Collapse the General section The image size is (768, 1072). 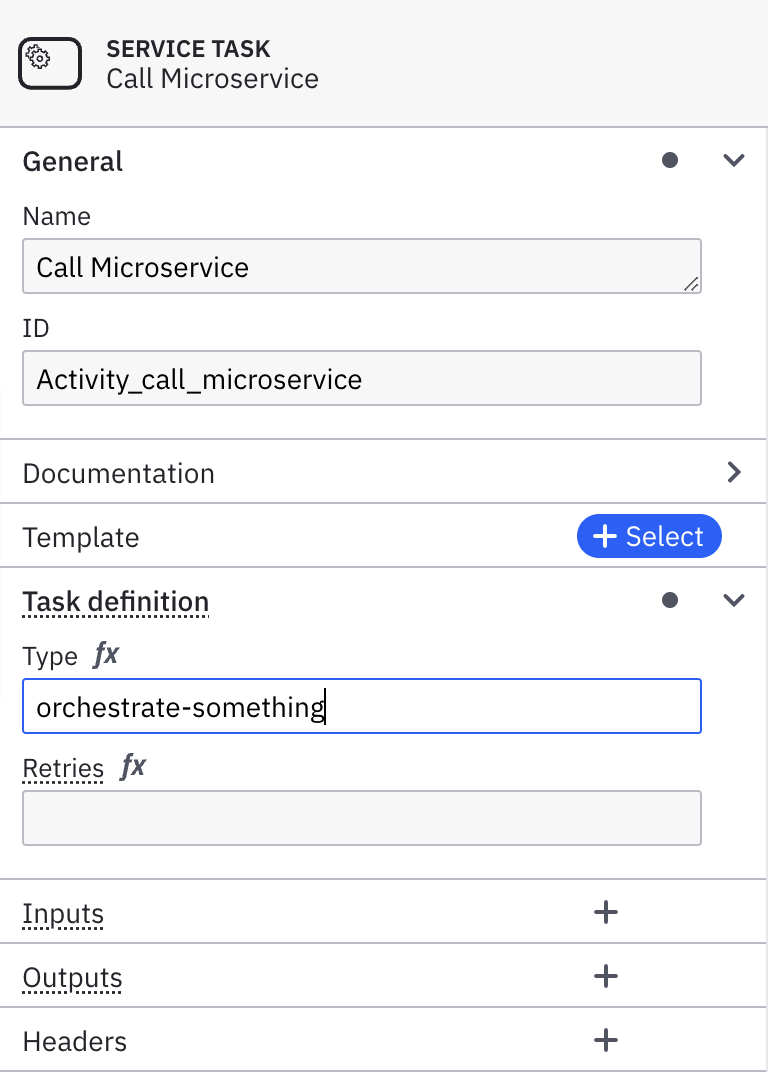(733, 160)
